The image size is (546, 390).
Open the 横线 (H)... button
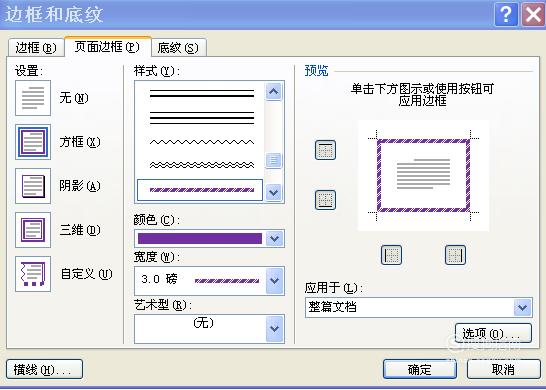[x=45, y=369]
